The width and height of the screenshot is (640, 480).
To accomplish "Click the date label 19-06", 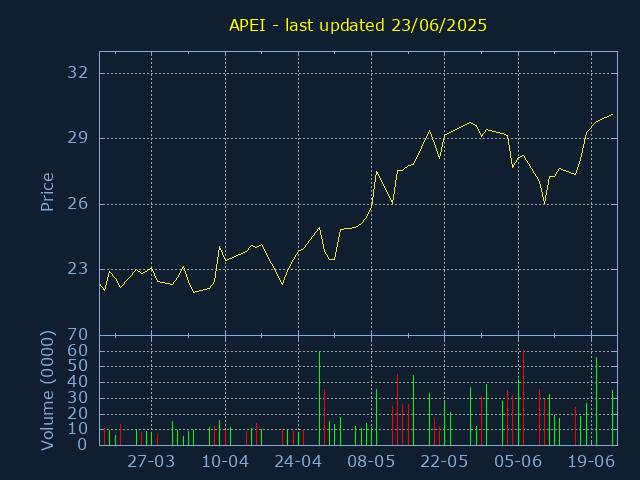I will 591,462.
